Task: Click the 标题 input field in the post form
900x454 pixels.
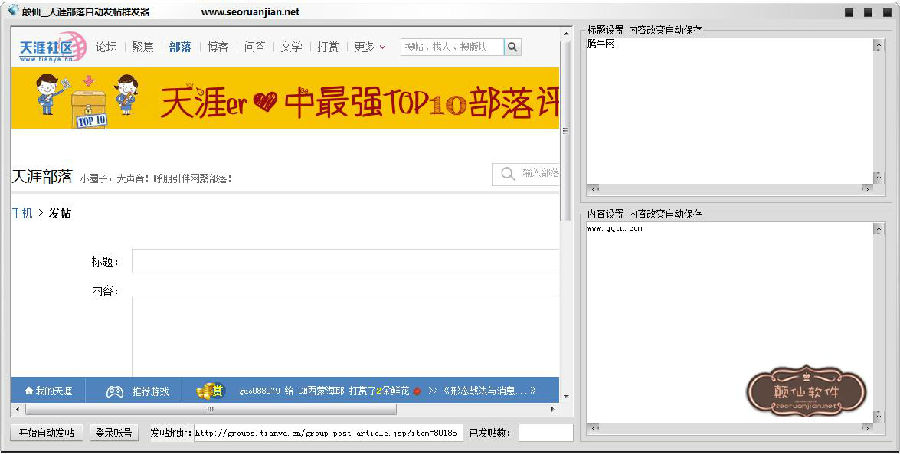Action: pyautogui.click(x=344, y=262)
